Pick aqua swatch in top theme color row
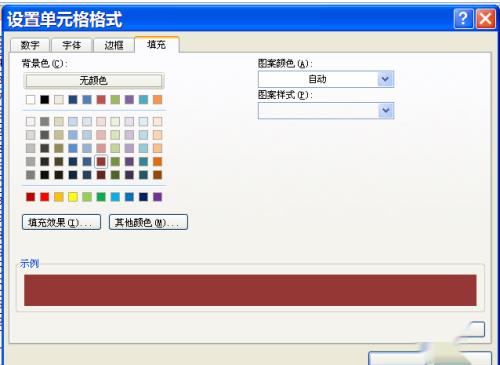The height and width of the screenshot is (365, 500). point(143,99)
